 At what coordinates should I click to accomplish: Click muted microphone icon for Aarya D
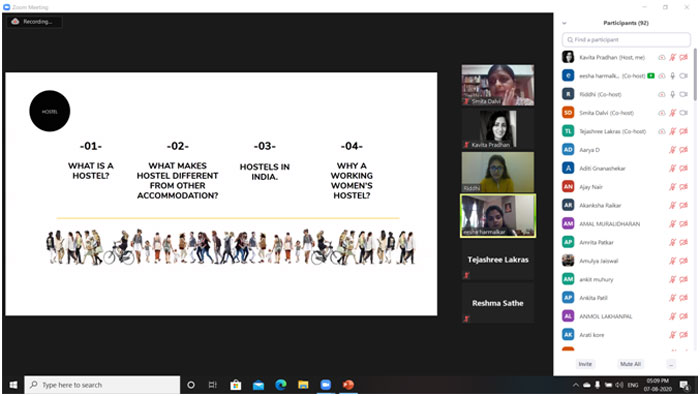(673, 150)
